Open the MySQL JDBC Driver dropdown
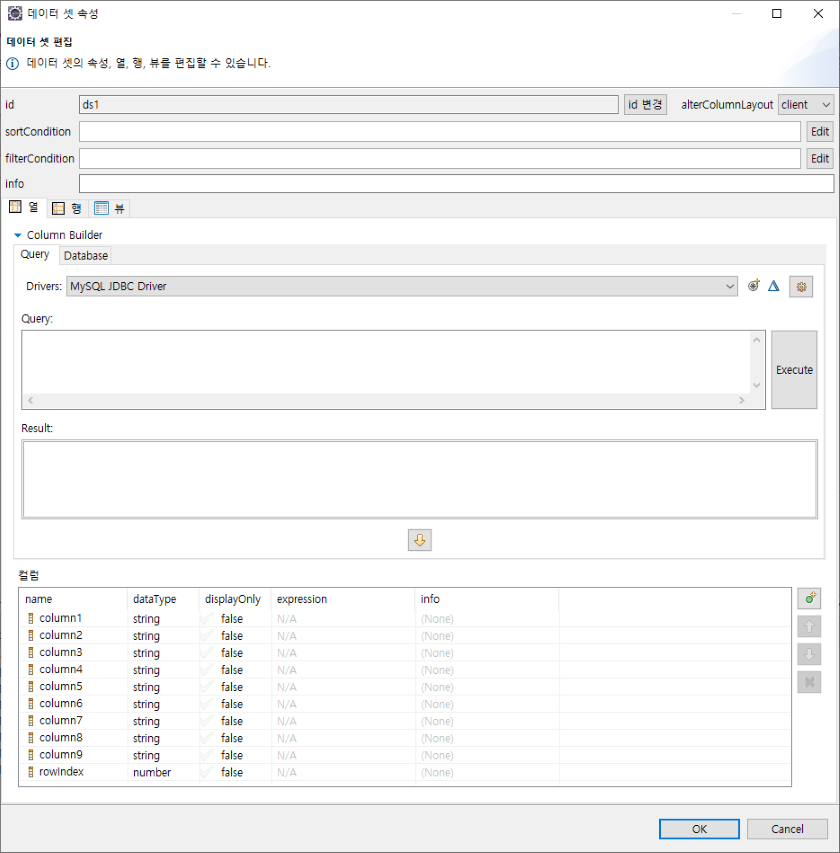 [402, 287]
